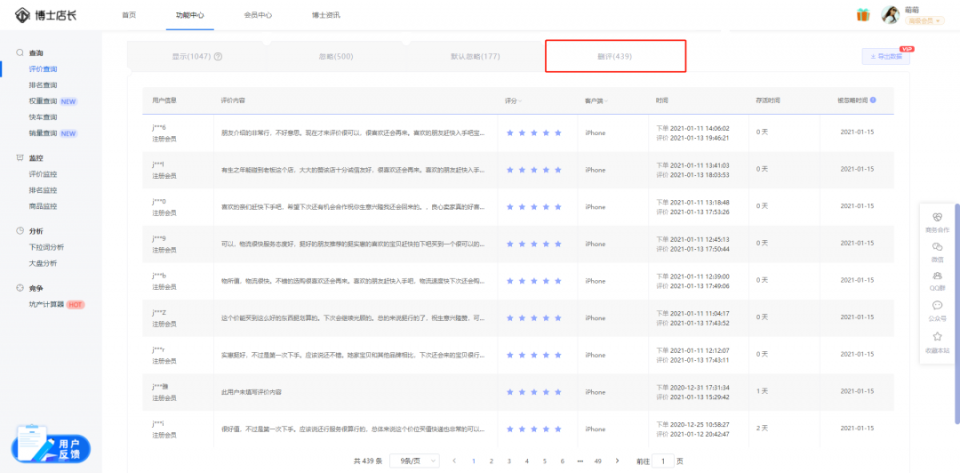Open the QQ群 group icon
Image resolution: width=960 pixels, height=473 pixels.
click(937, 276)
